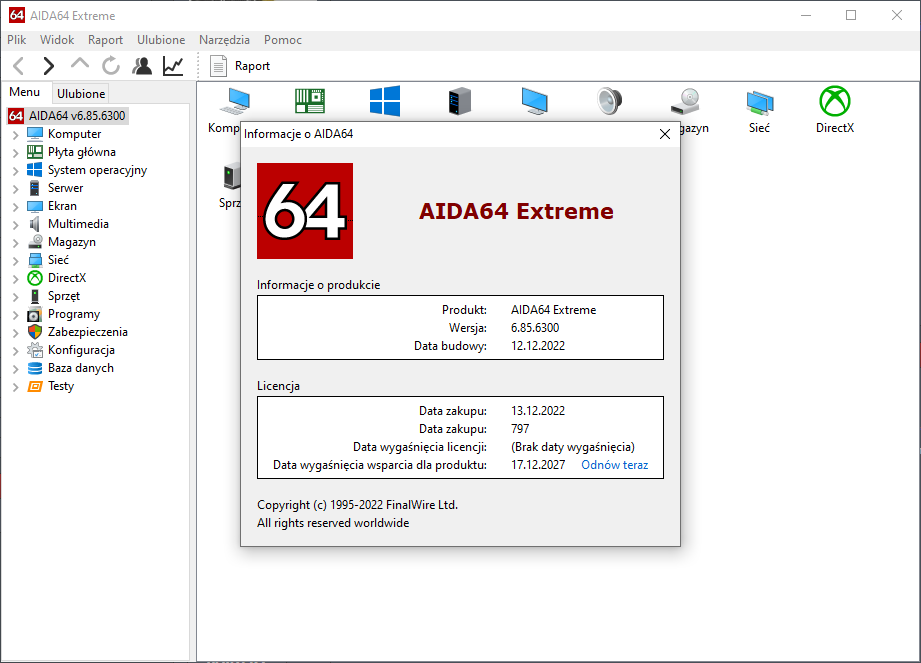Select Sieć label in the tree
Screen dimensions: 921x663
pyautogui.click(x=58, y=260)
